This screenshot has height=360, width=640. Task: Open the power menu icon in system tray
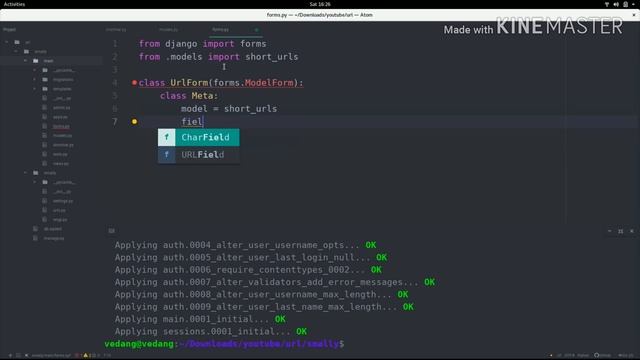625,4
